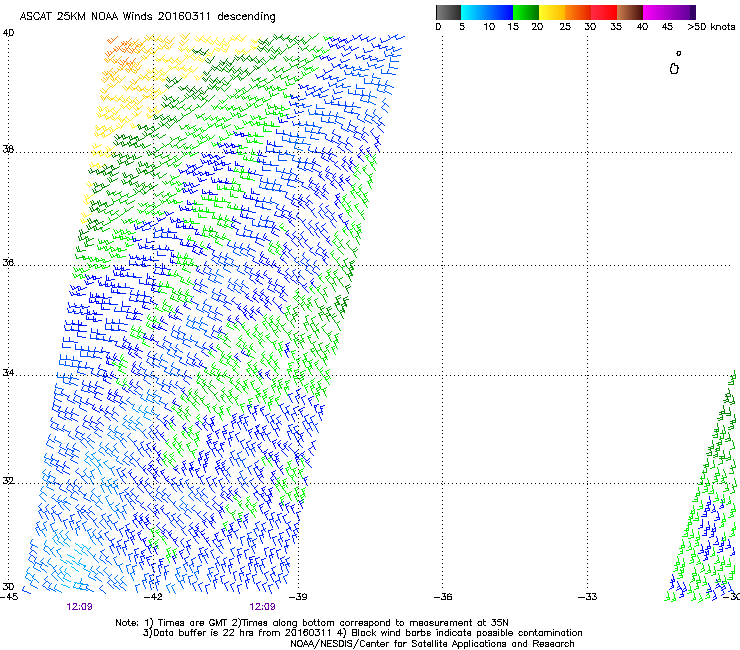Choose the orange 25-30 knots legend segment
Viewport: 740px width, 650px height.
tap(578, 12)
